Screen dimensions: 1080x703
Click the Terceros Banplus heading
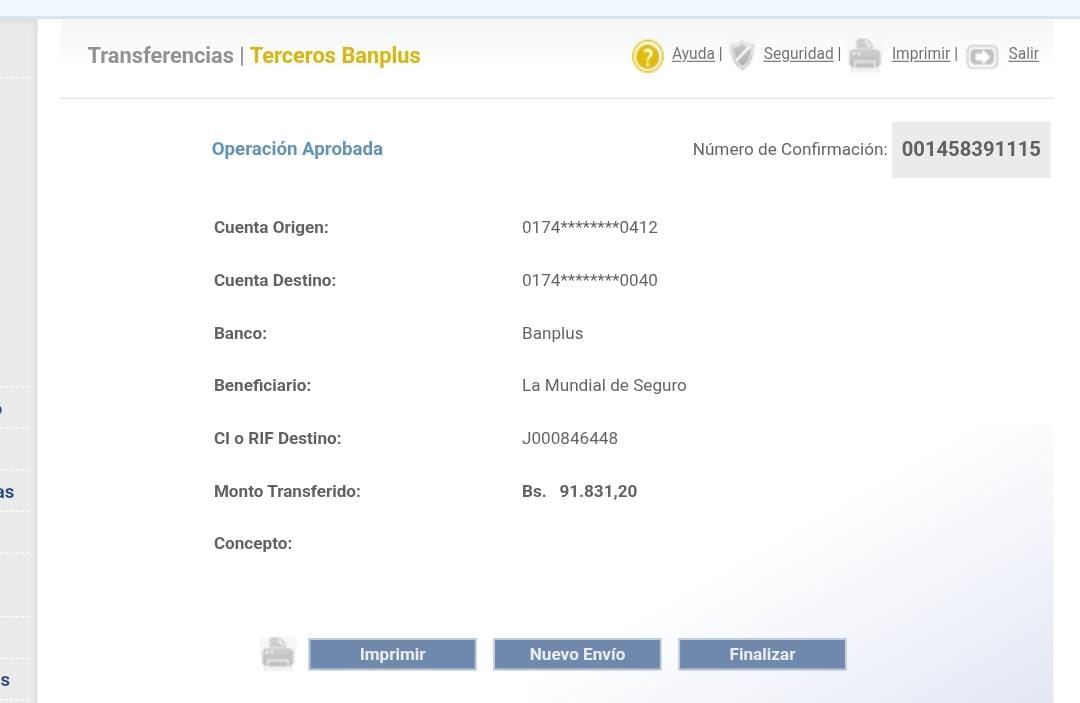335,56
